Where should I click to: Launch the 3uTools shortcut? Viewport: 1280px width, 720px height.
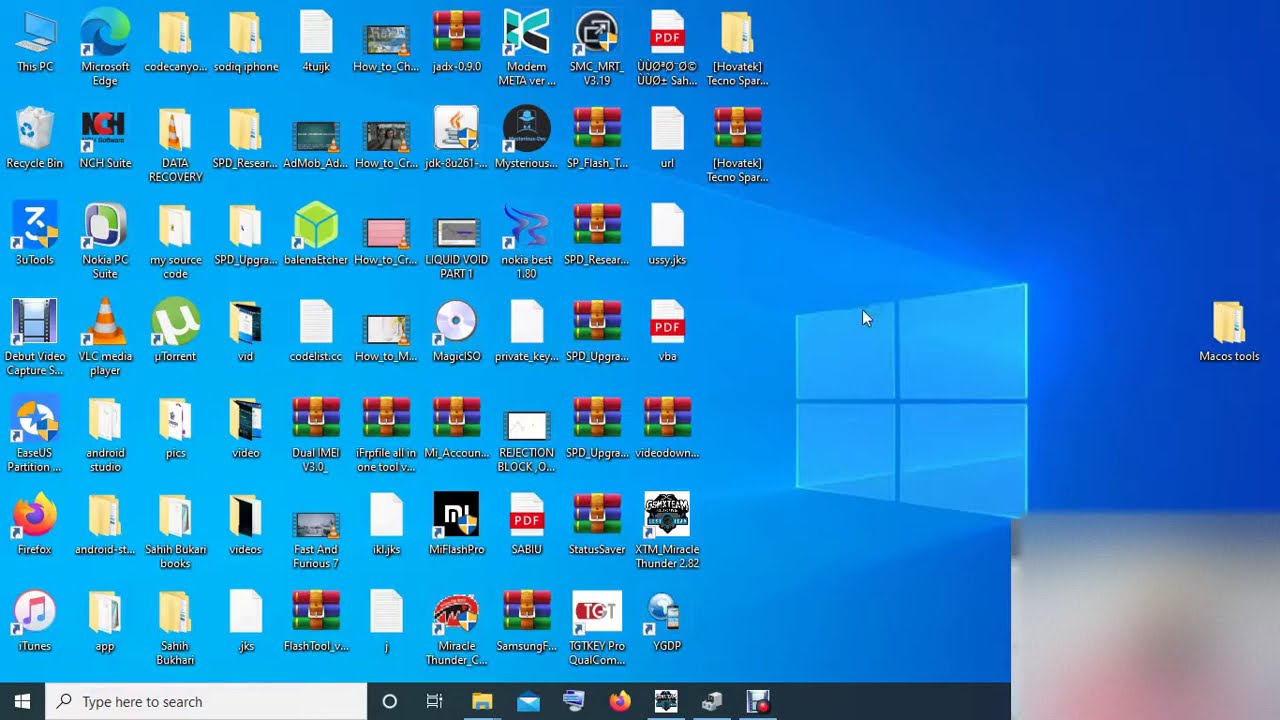(35, 235)
